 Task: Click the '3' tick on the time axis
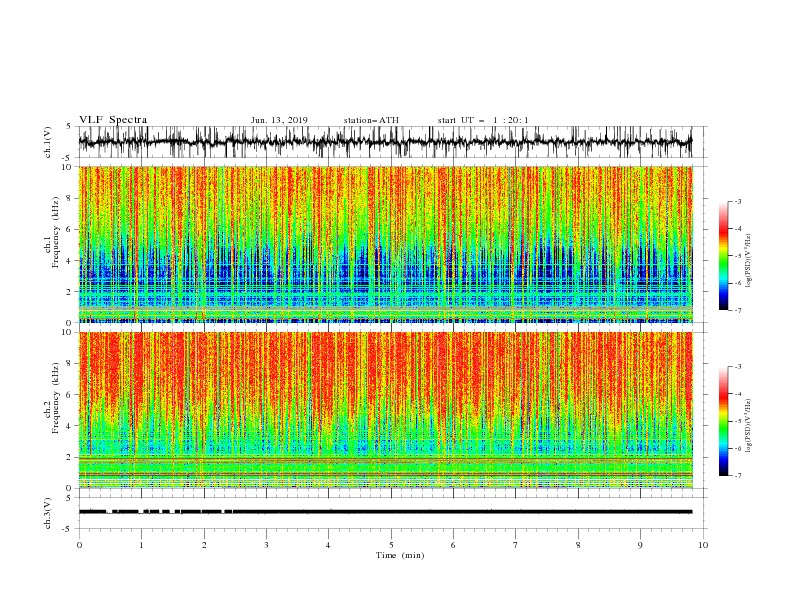(266, 545)
